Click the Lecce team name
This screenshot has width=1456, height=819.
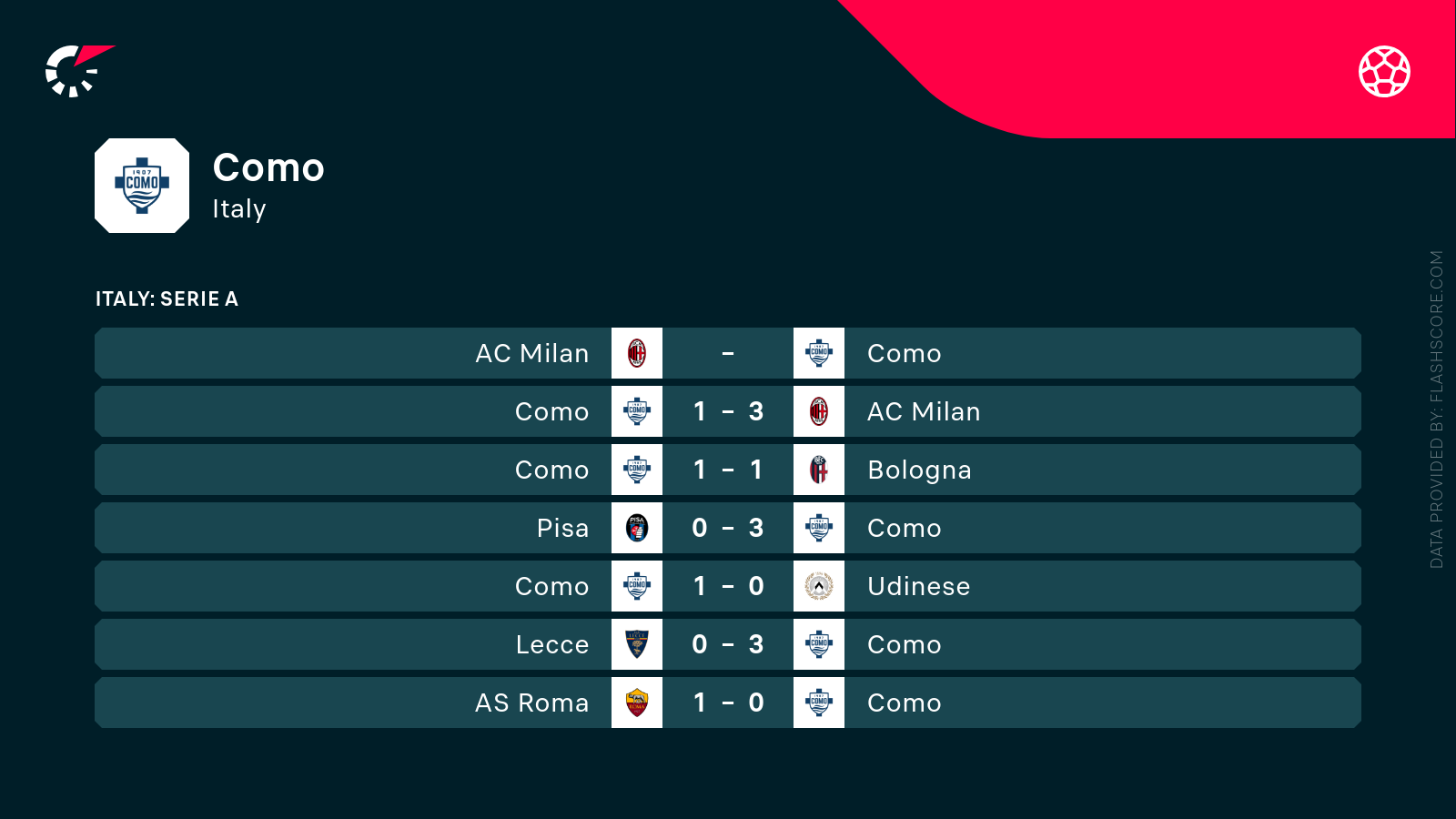(x=551, y=644)
